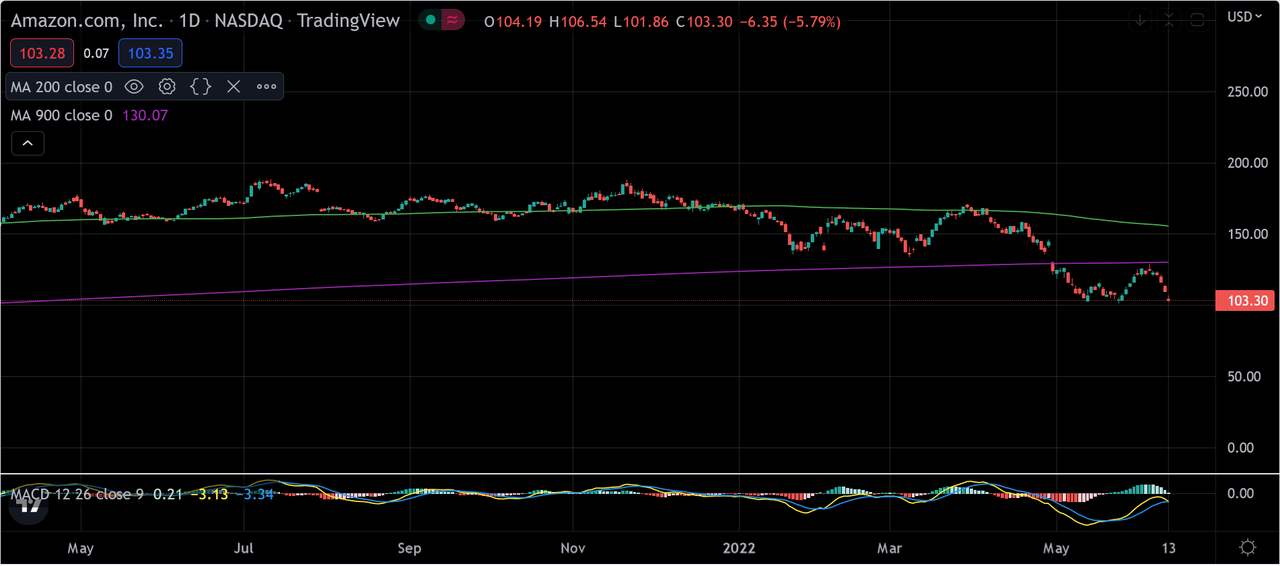This screenshot has width=1280, height=566.
Task: Open MA 200 indicator settings gear
Action: coord(167,87)
